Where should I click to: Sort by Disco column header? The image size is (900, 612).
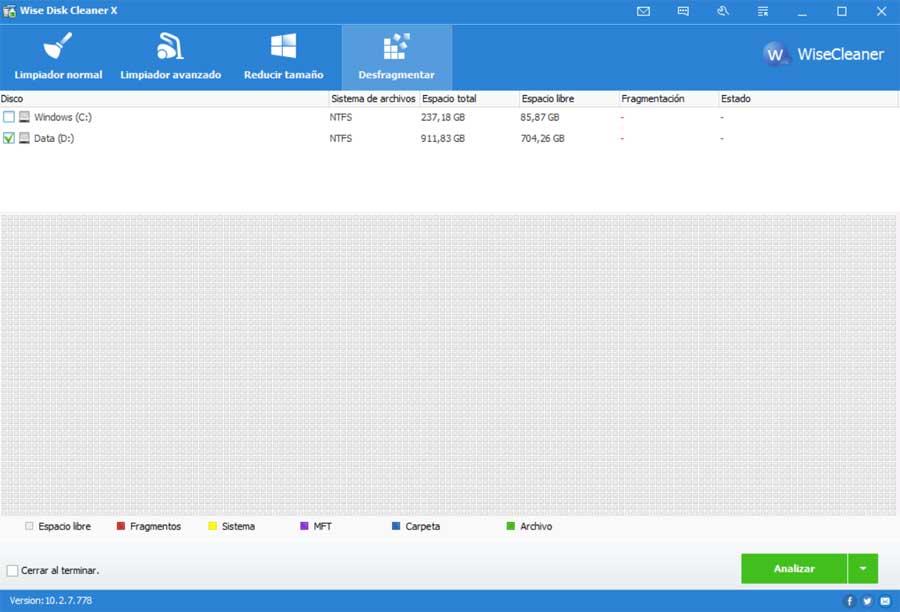tap(164, 99)
